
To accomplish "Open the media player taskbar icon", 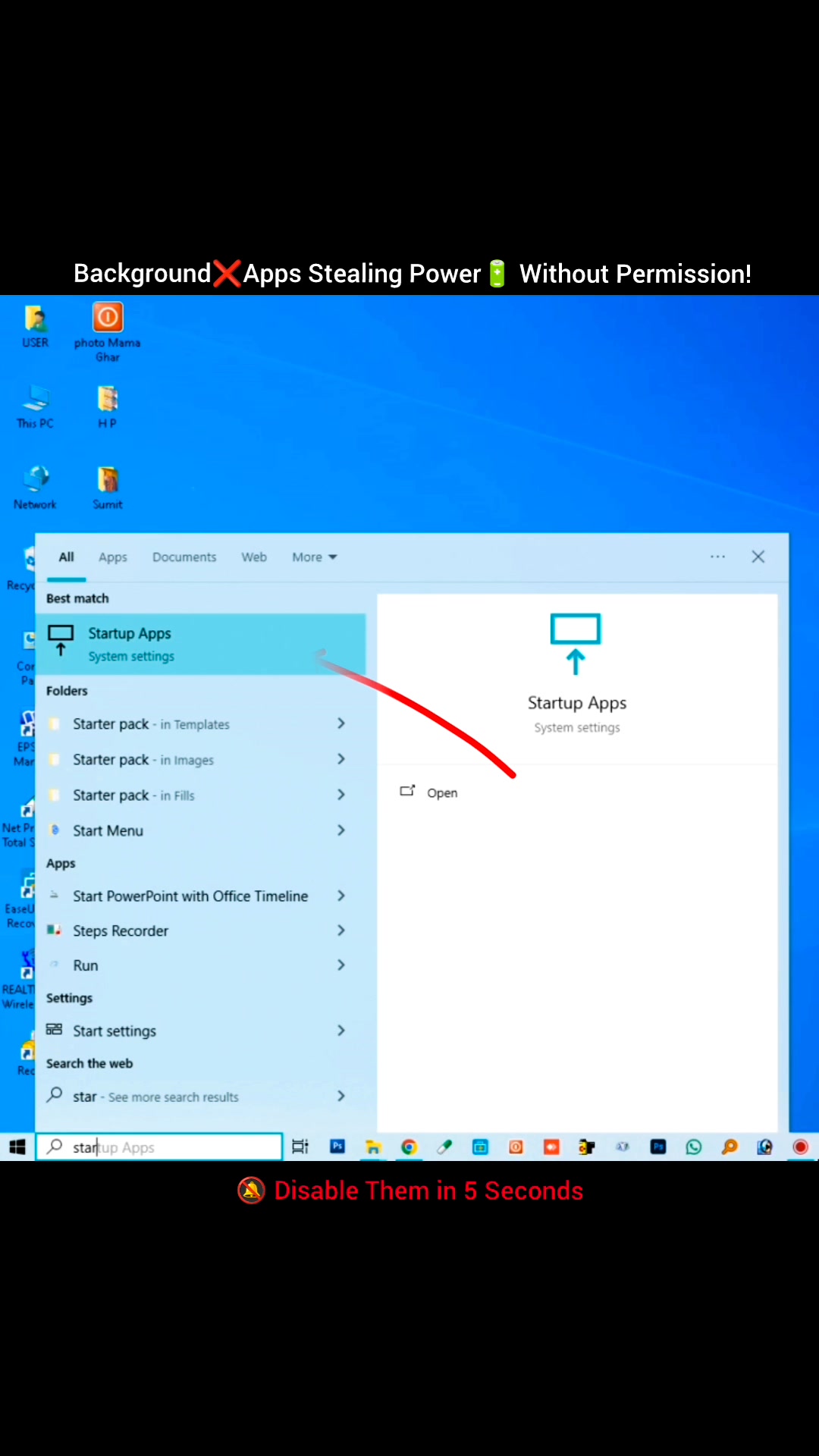I will pyautogui.click(x=765, y=1147).
